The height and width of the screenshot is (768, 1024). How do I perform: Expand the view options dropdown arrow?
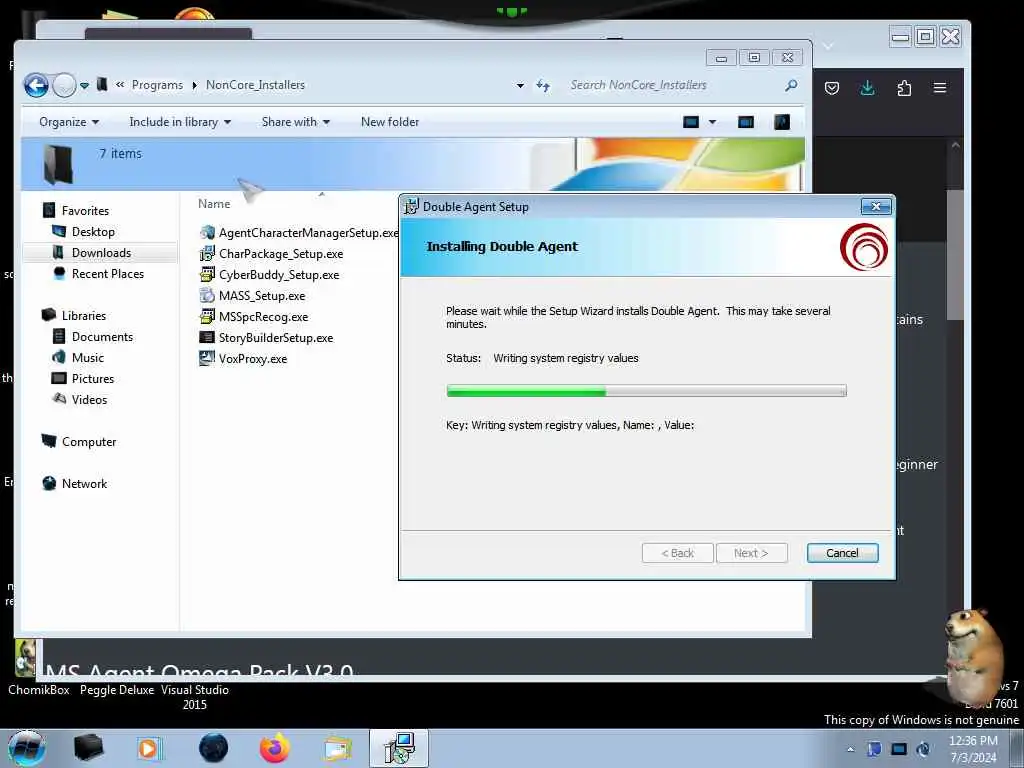pyautogui.click(x=712, y=122)
